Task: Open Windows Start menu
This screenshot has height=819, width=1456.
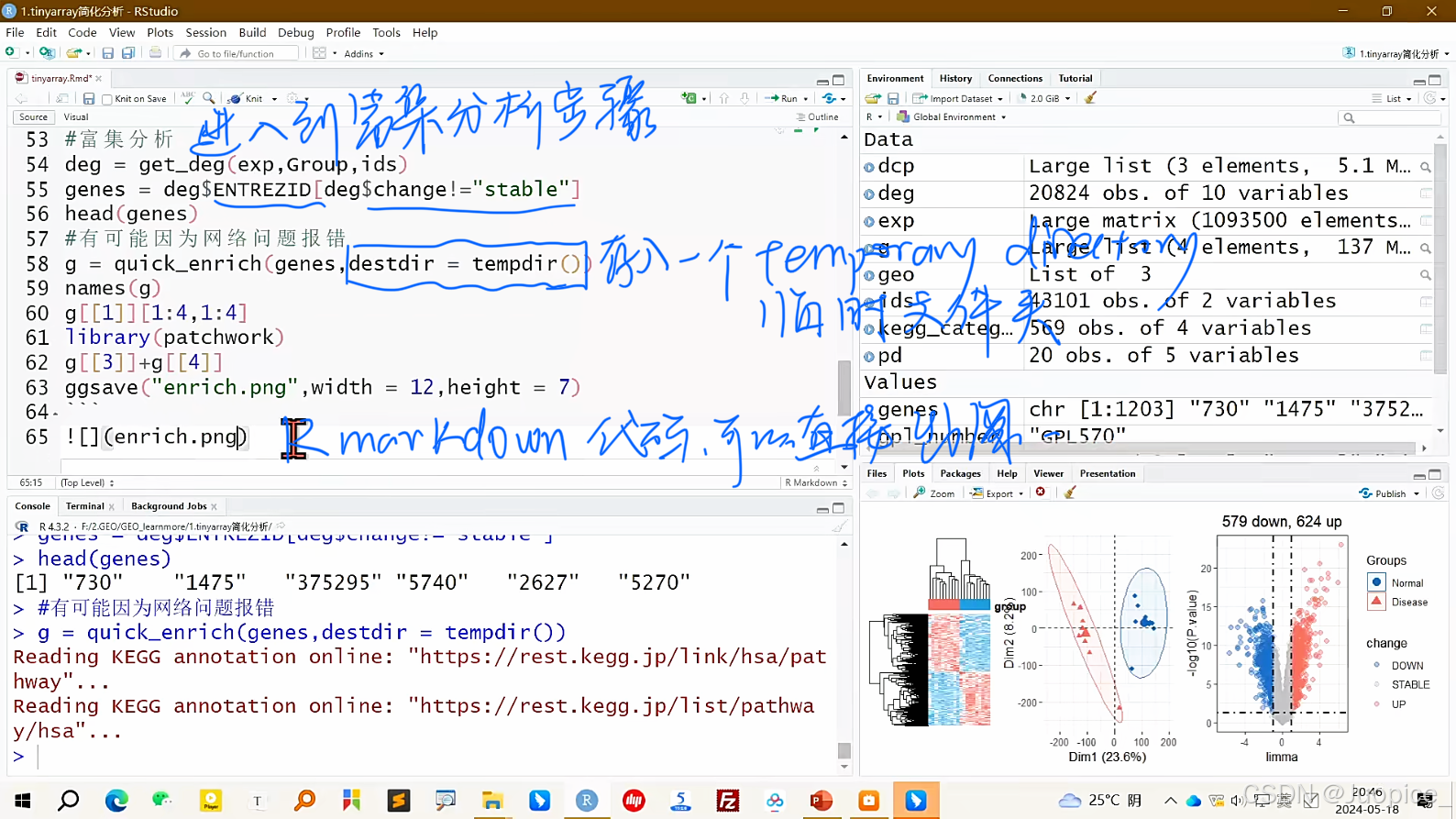Action: 23,801
